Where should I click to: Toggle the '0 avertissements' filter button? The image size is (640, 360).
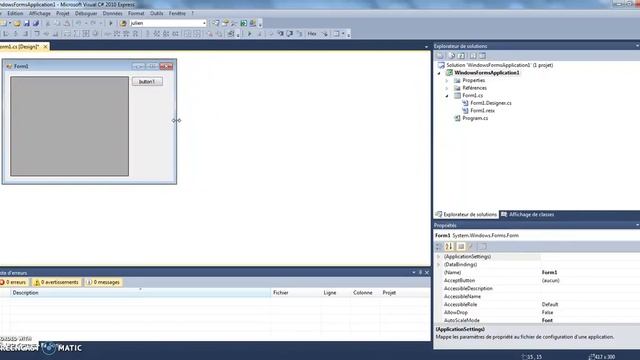[56, 282]
